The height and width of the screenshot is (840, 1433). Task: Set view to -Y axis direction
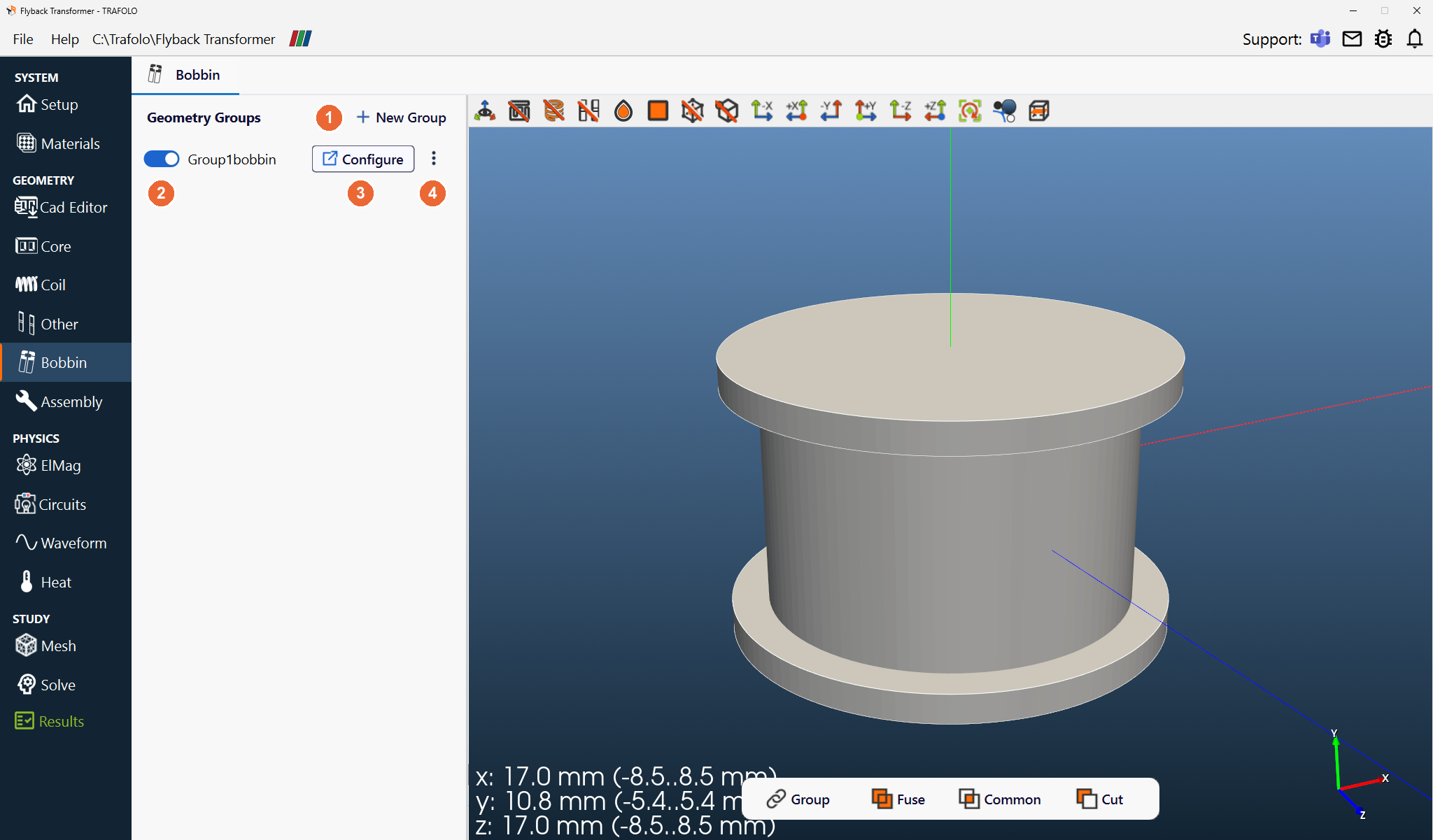click(831, 111)
